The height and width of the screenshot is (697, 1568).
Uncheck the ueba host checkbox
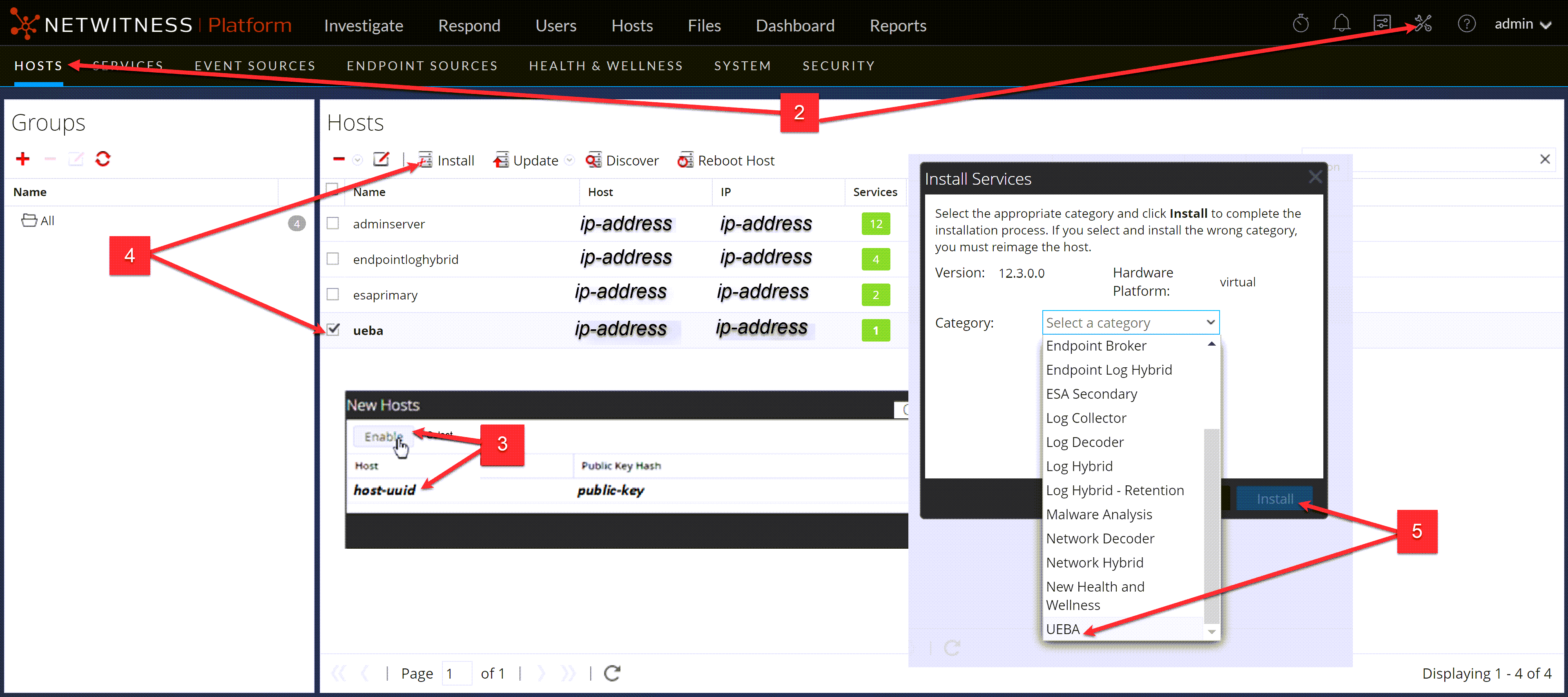pyautogui.click(x=332, y=330)
